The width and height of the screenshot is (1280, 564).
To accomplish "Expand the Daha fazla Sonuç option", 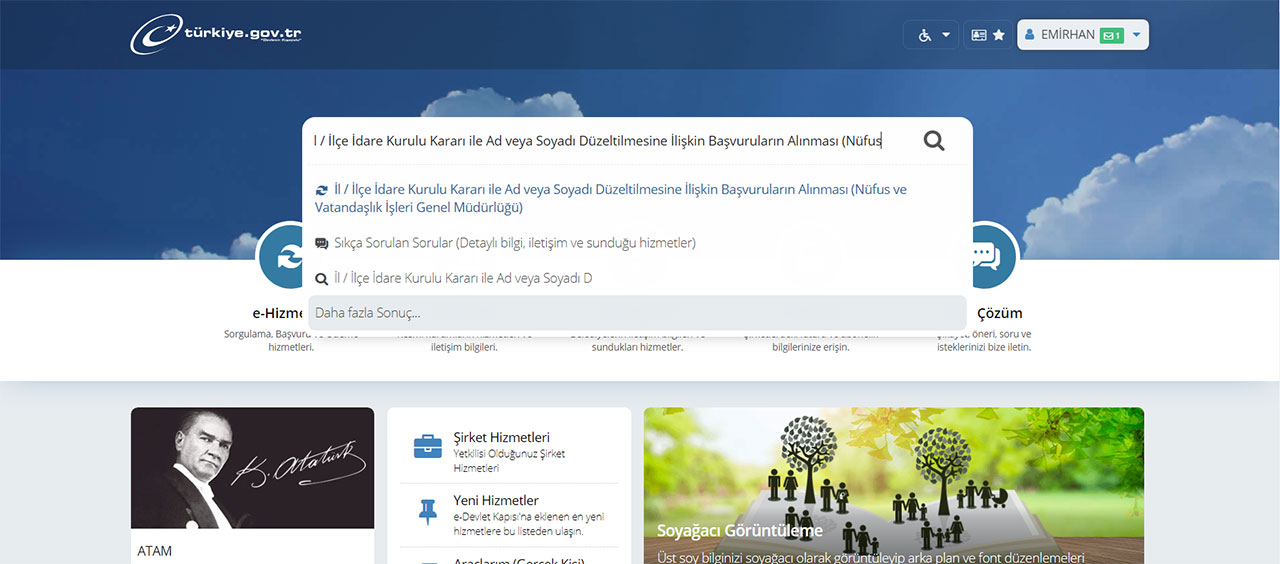I will click(637, 313).
